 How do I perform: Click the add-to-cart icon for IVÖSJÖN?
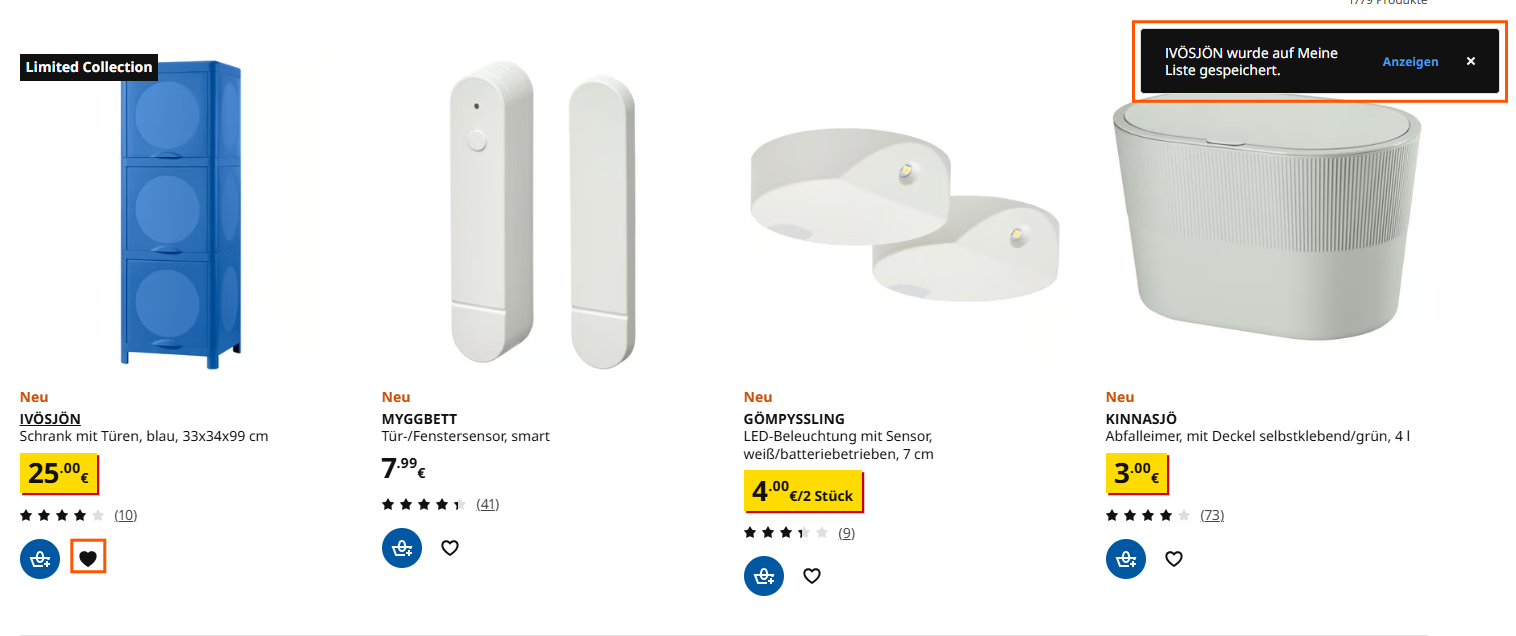(x=40, y=558)
